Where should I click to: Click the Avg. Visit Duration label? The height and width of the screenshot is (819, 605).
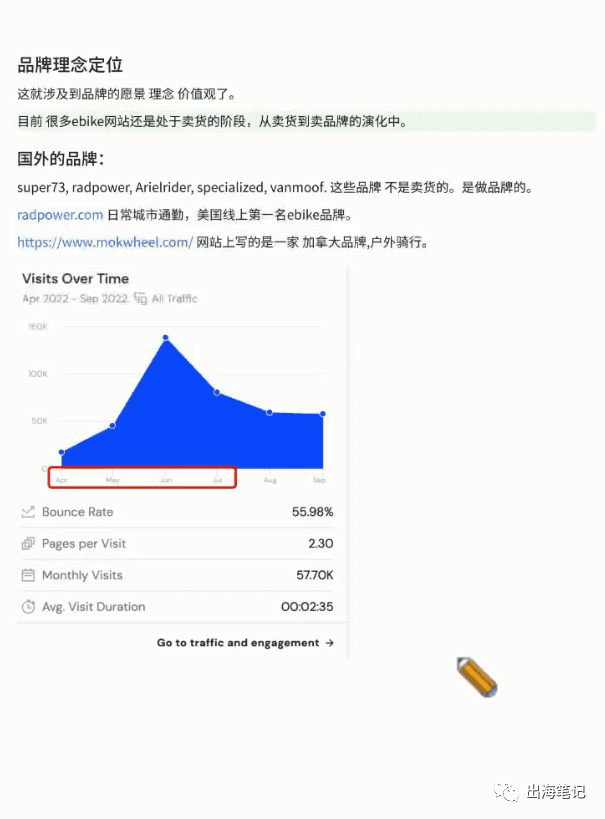[x=94, y=607]
